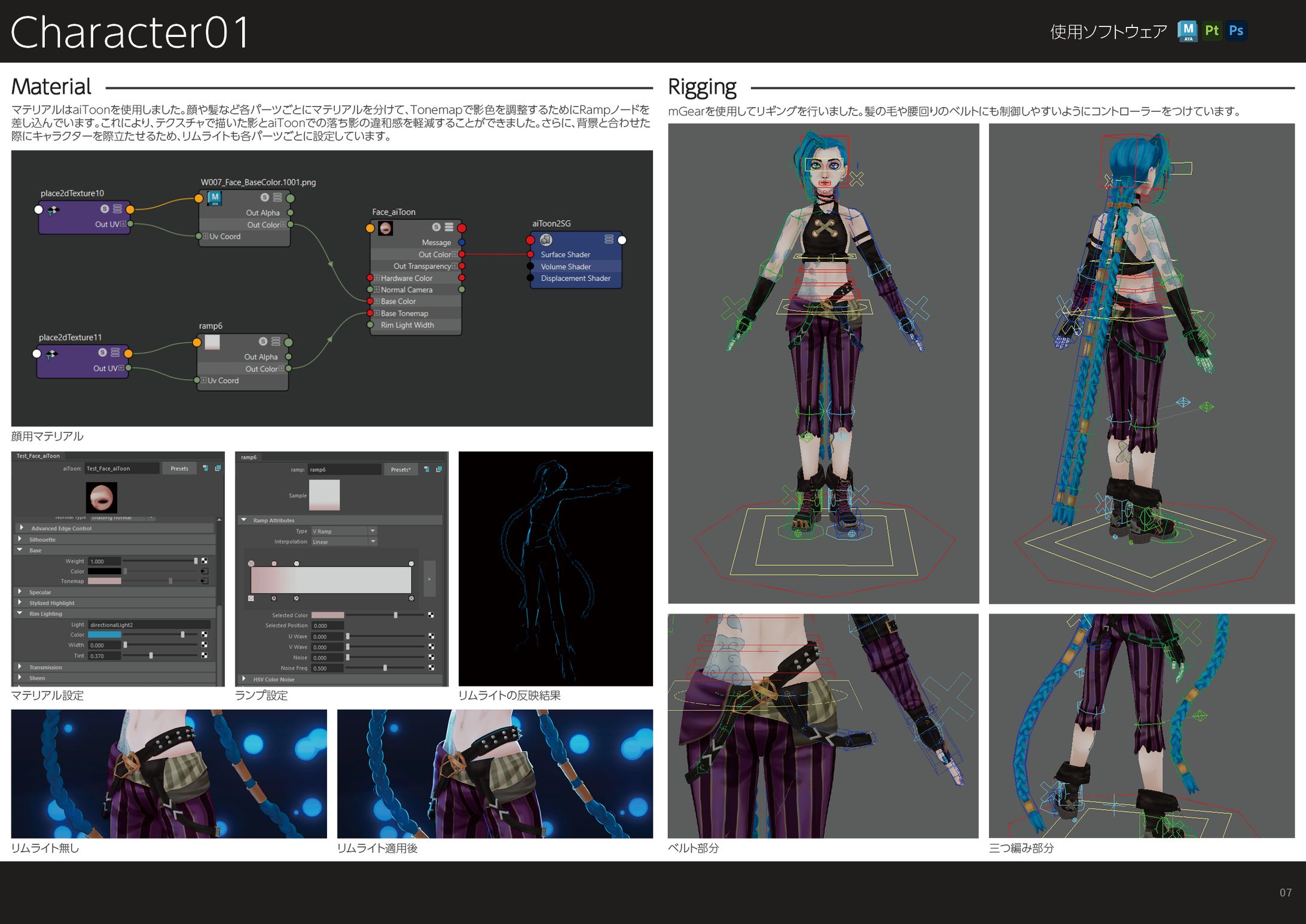1306x924 pixels.
Task: Delete the rightmost ramp color handle
Action: pos(411,599)
